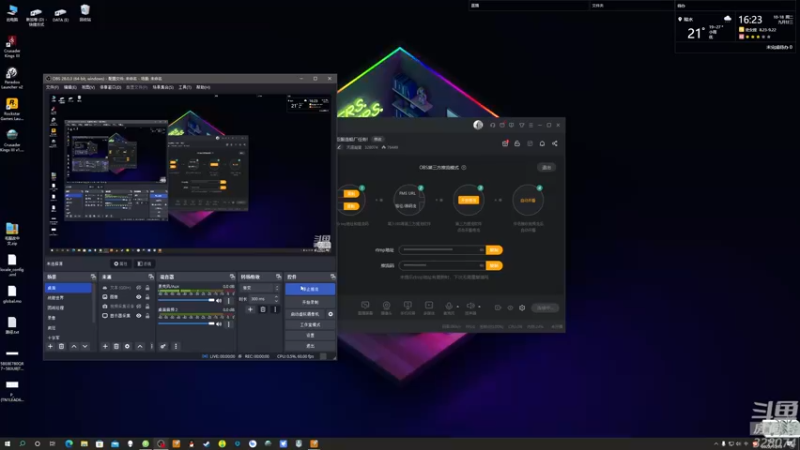Open Recycle Bin desktop icon
The width and height of the screenshot is (800, 450).
click(x=85, y=13)
